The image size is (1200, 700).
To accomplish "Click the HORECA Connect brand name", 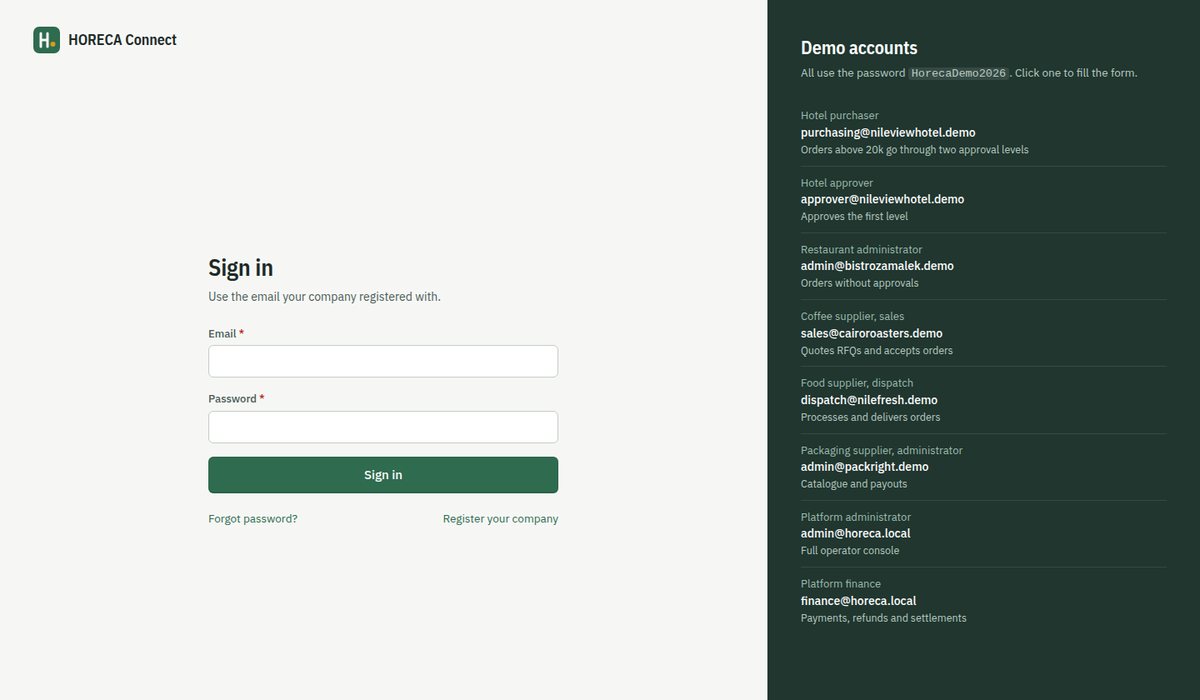I will tap(123, 40).
